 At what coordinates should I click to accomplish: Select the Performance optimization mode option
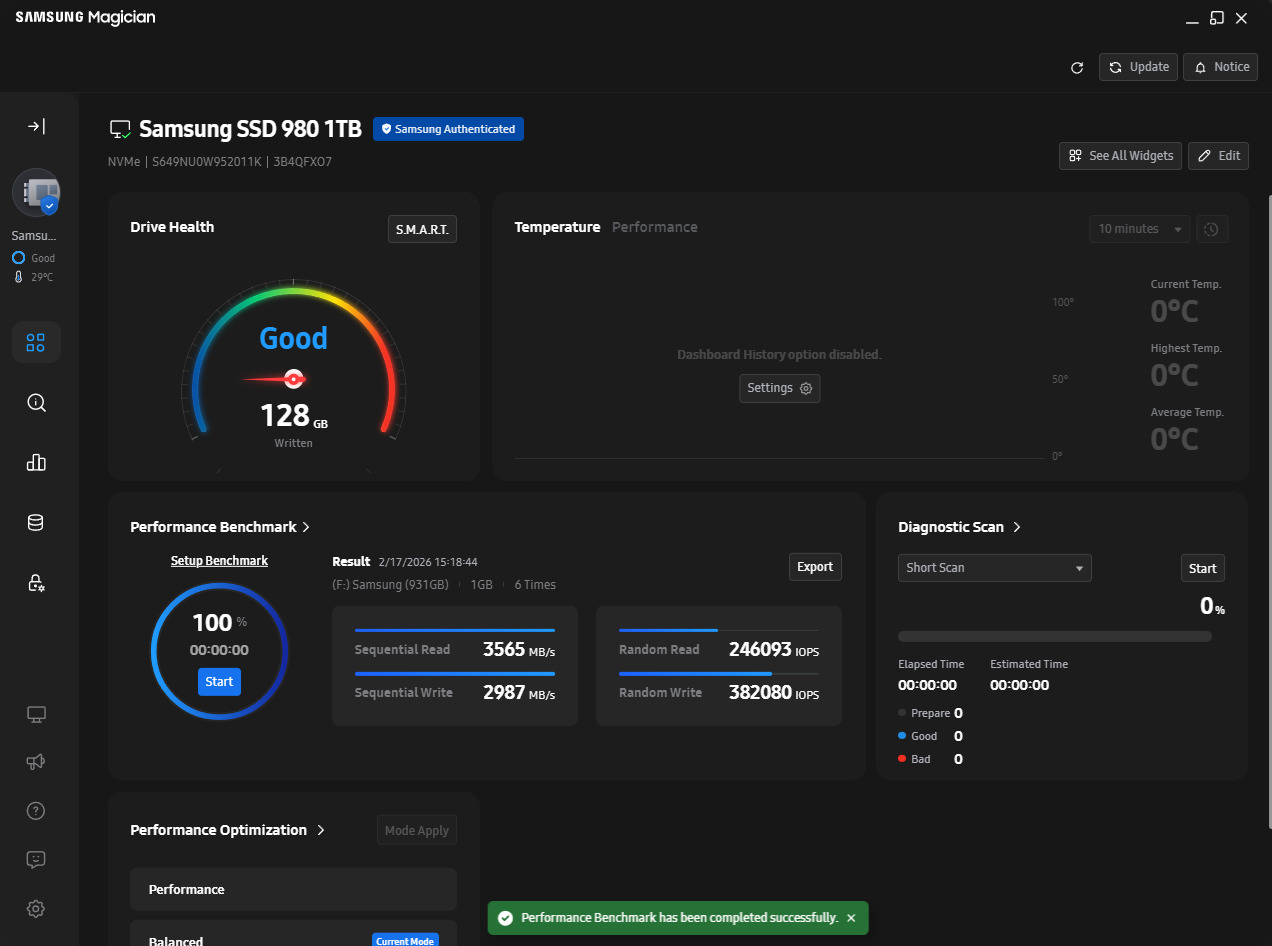293,889
